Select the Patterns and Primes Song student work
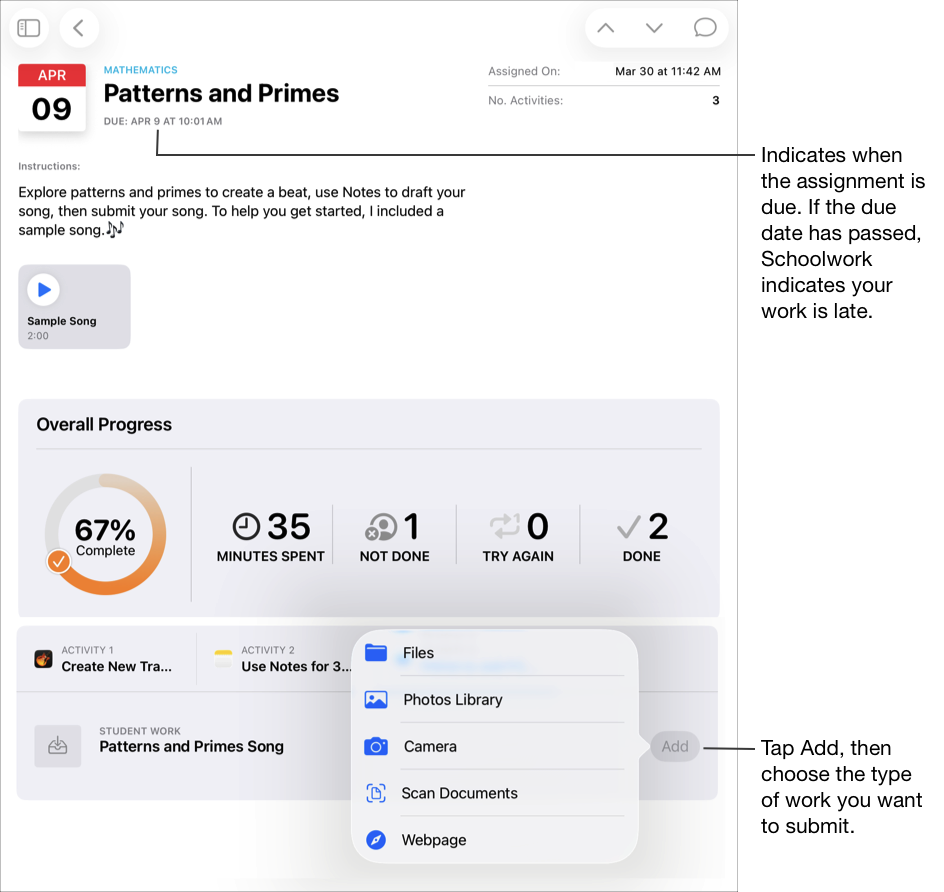Screen dimensions: 944x892 (x=190, y=746)
